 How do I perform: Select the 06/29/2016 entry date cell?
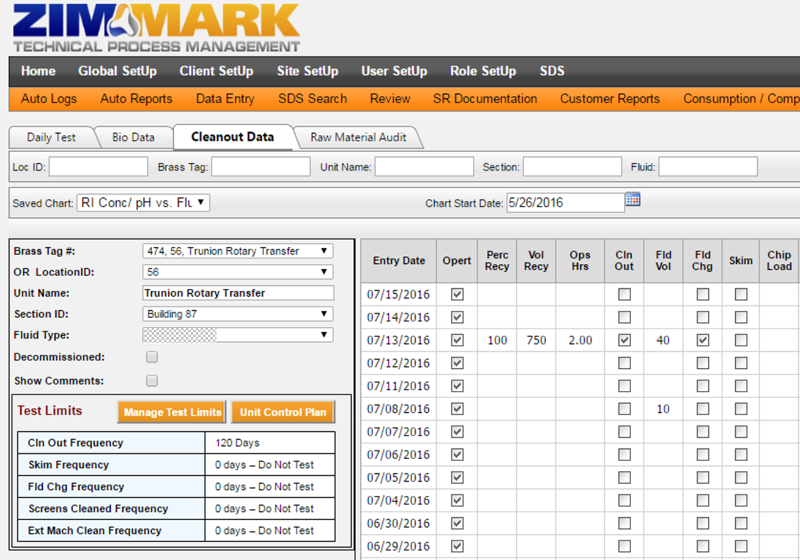(x=398, y=546)
